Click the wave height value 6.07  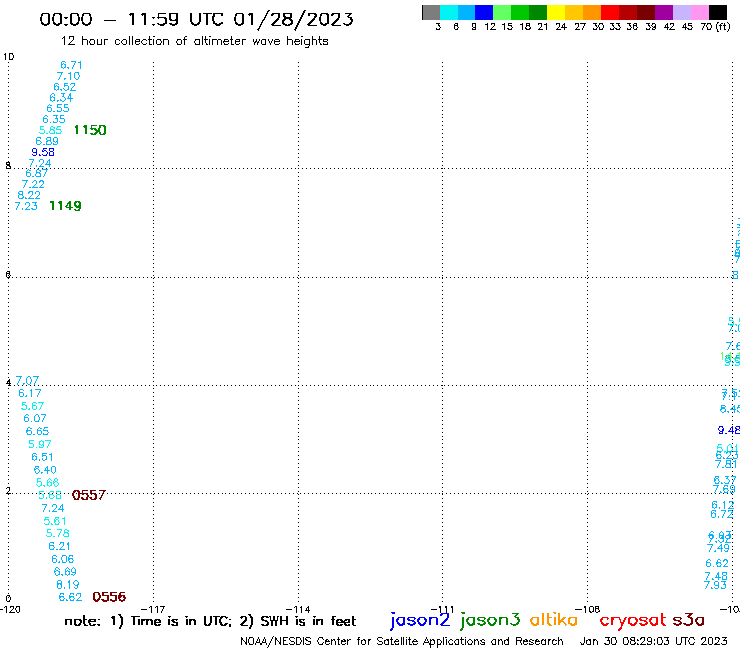point(35,418)
